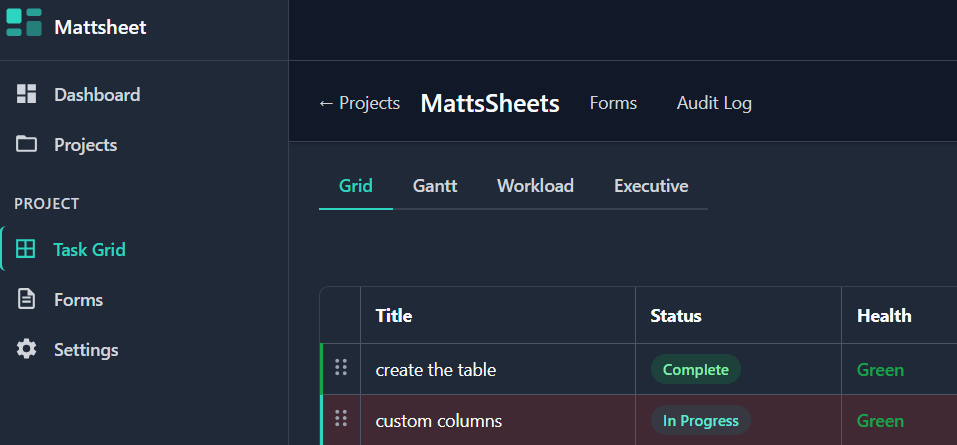Click the MattsSheets project title
Screen dimensions: 957x445
coord(490,103)
